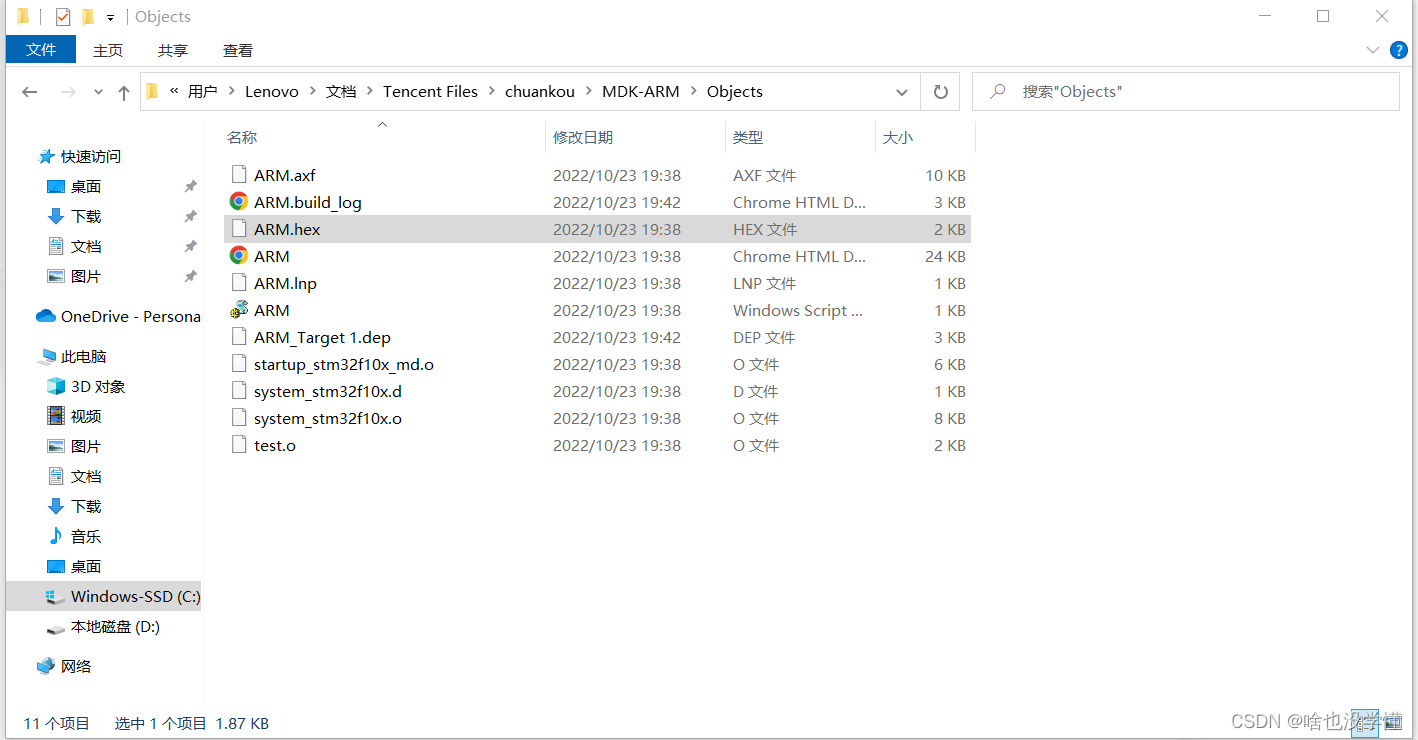Open the recent locations dropdown arrow
1418x740 pixels.
point(98,92)
